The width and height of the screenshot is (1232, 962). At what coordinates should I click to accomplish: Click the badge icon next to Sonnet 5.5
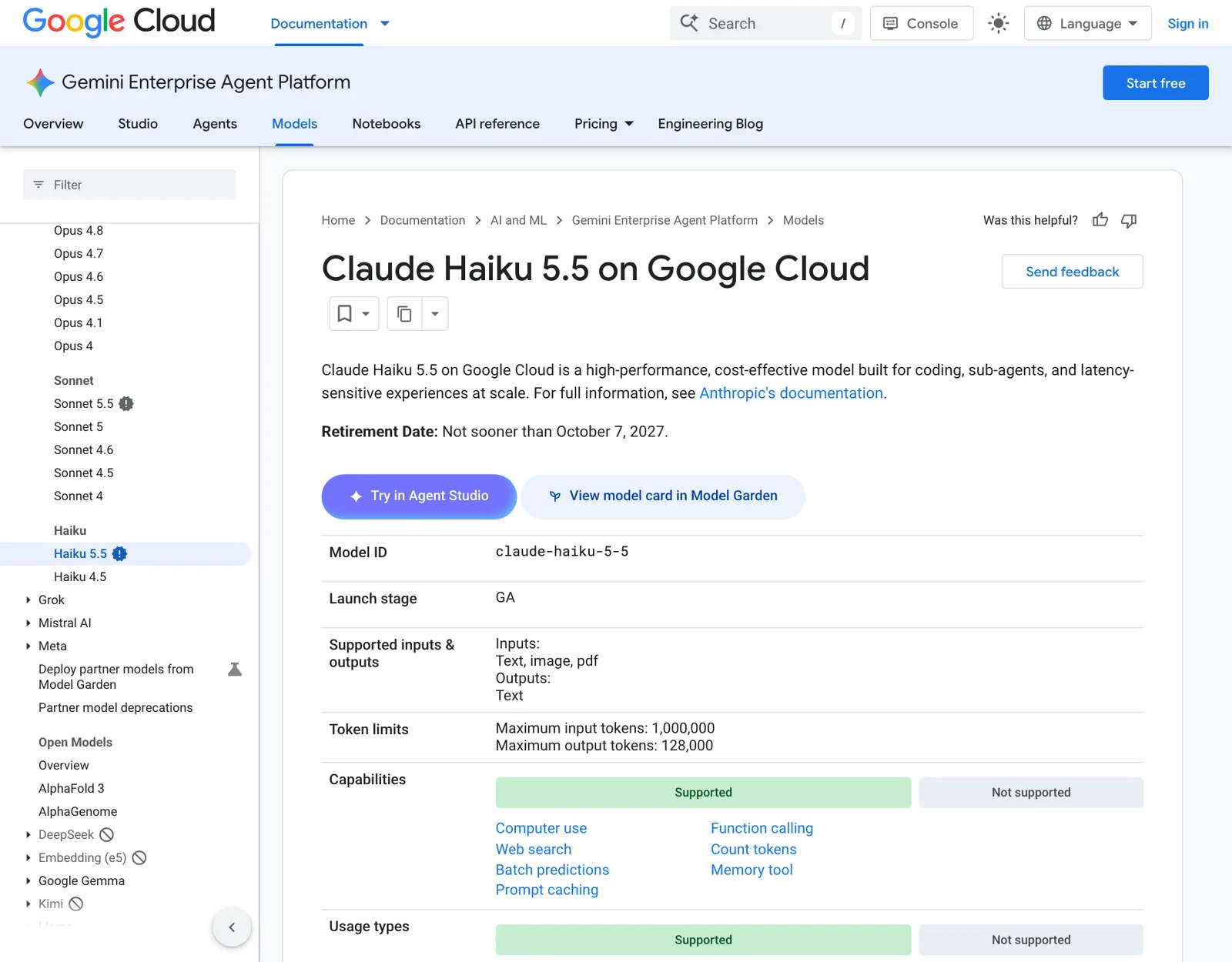126,403
